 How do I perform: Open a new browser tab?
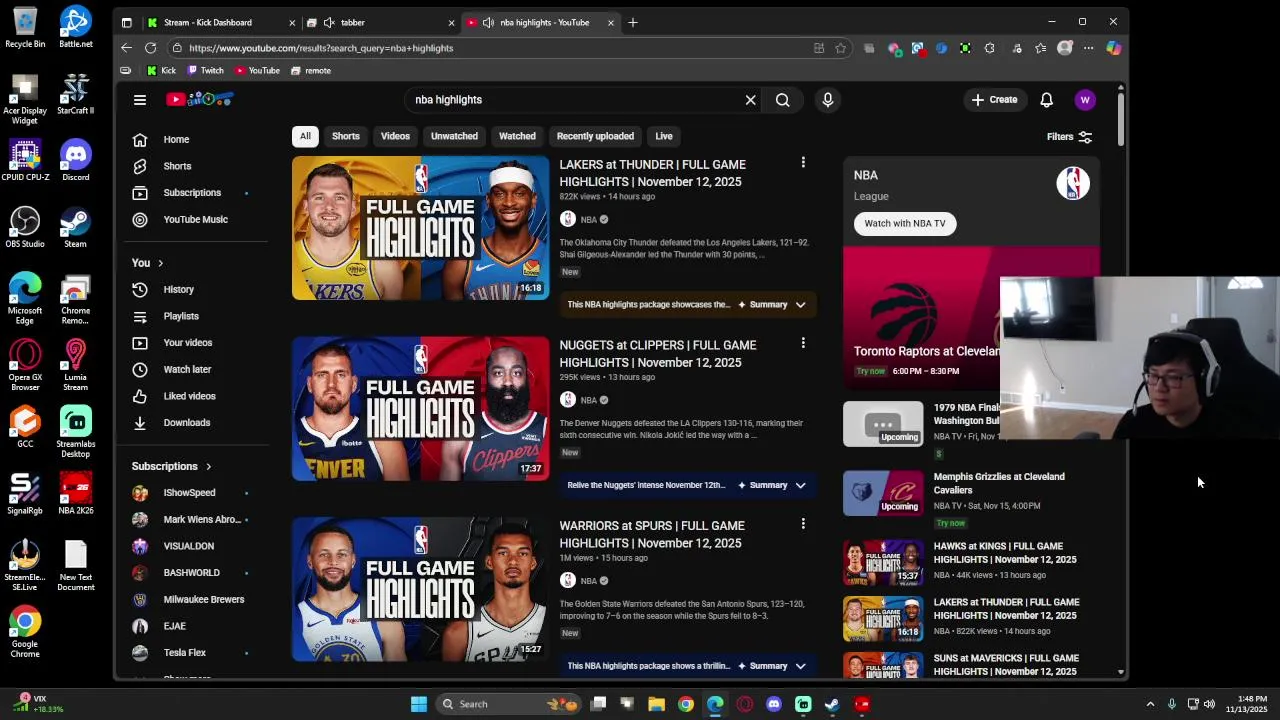tap(633, 22)
